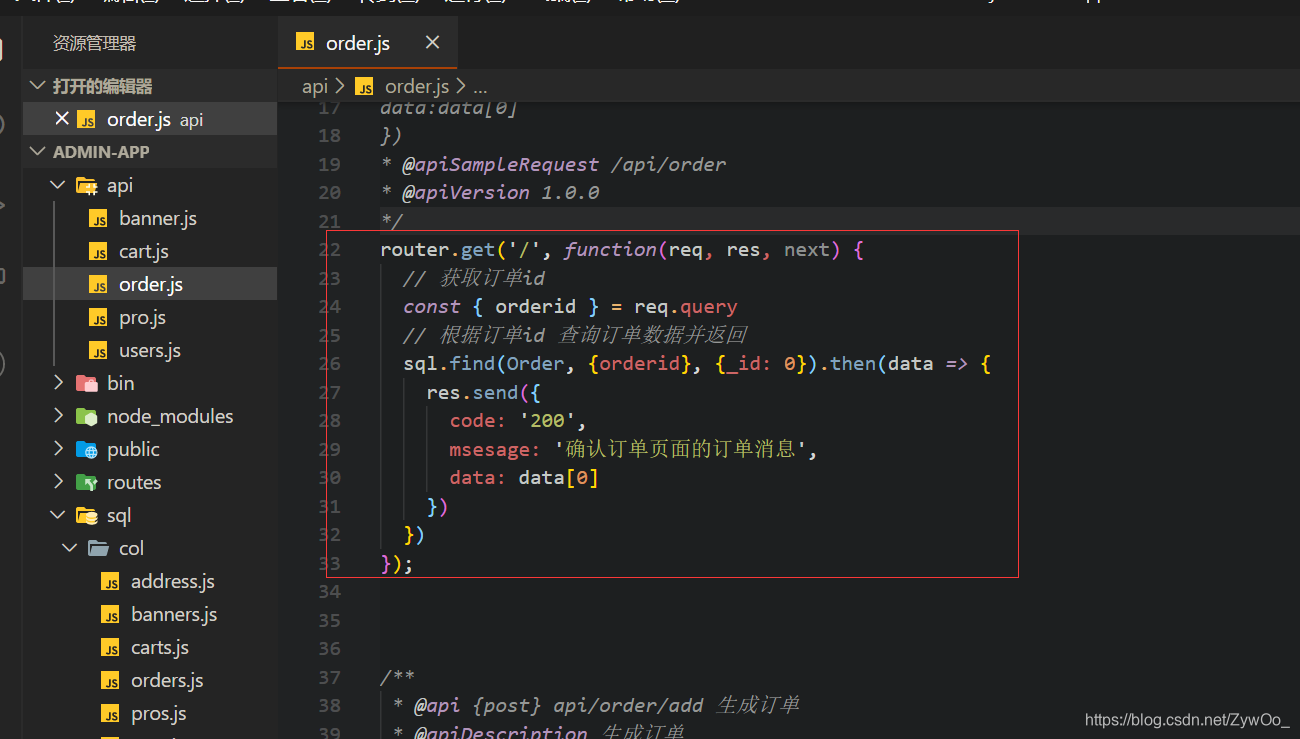Open the order.js breadcrumb segment

click(x=417, y=87)
